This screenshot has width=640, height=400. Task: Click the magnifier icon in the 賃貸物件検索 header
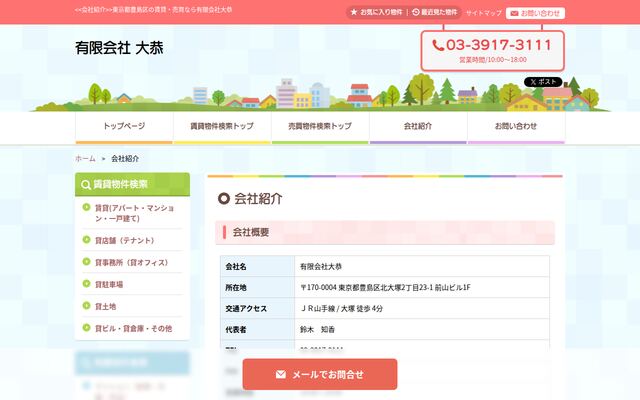[x=85, y=184]
